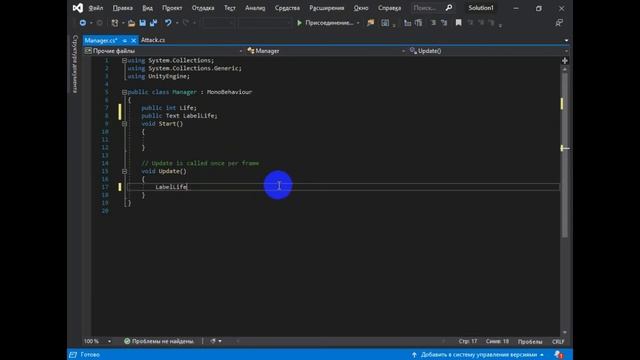Open the Анализ menu
Screen dimensions: 640x360
click(x=255, y=8)
